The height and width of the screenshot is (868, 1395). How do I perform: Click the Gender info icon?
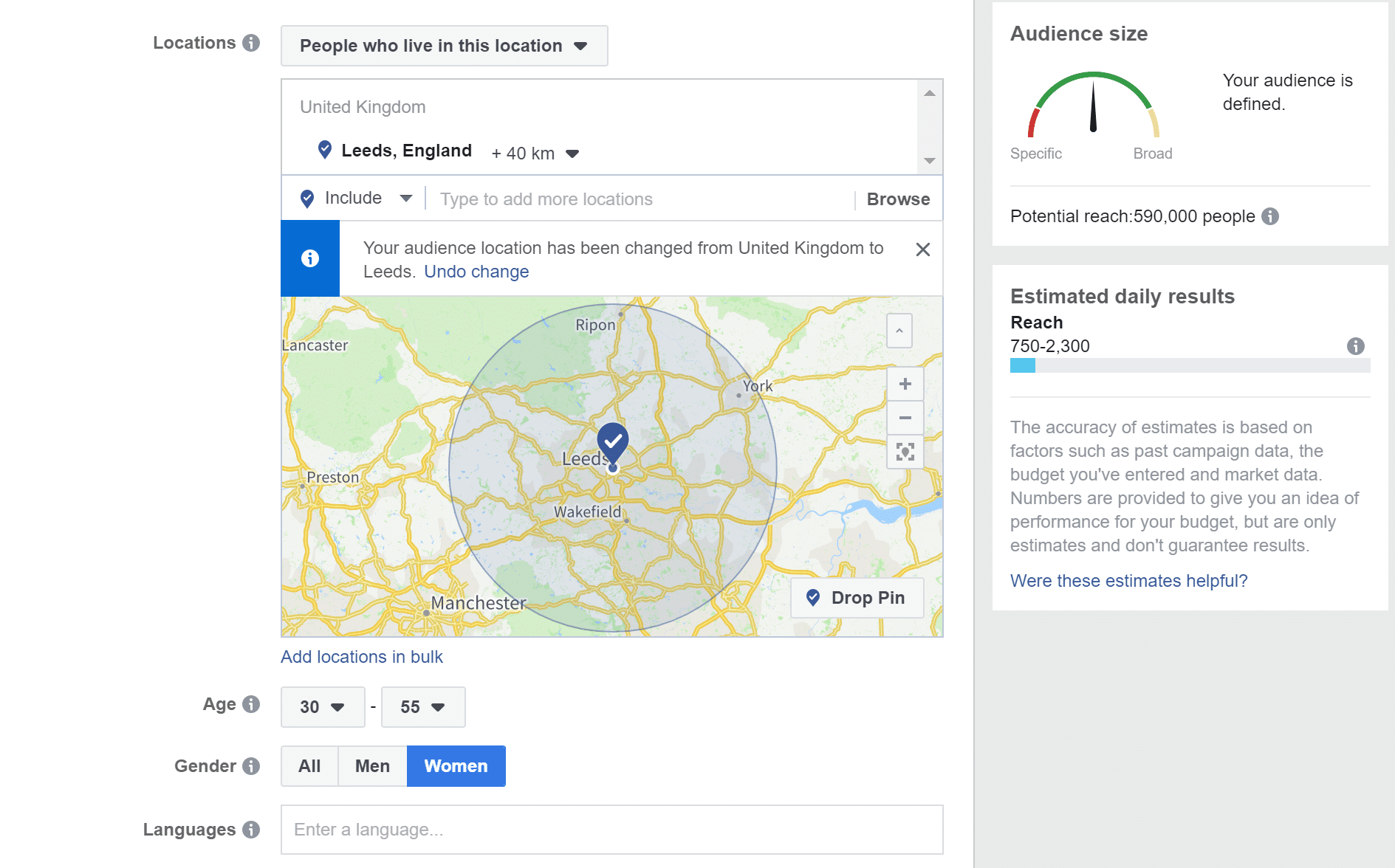click(251, 766)
